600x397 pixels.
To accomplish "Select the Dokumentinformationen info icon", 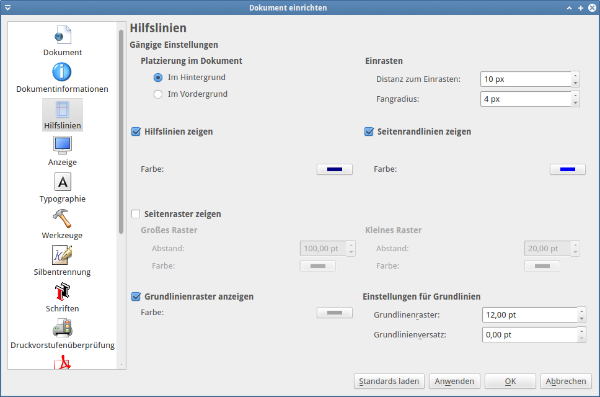I will tap(62, 72).
